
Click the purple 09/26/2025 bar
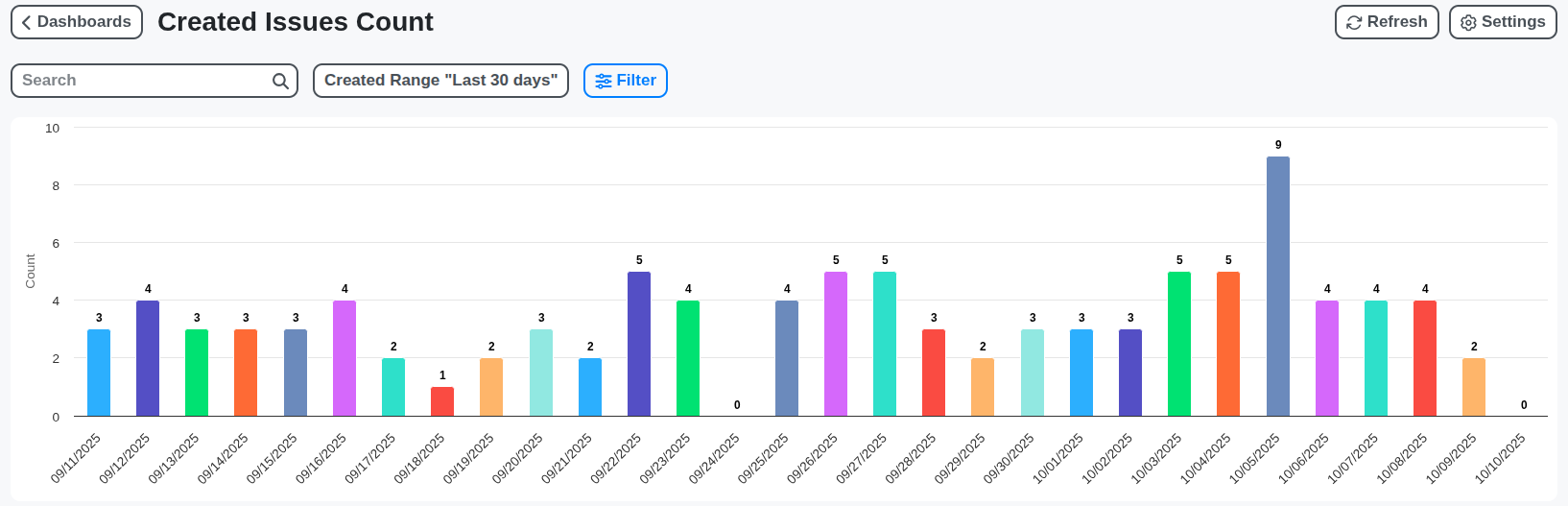(836, 344)
